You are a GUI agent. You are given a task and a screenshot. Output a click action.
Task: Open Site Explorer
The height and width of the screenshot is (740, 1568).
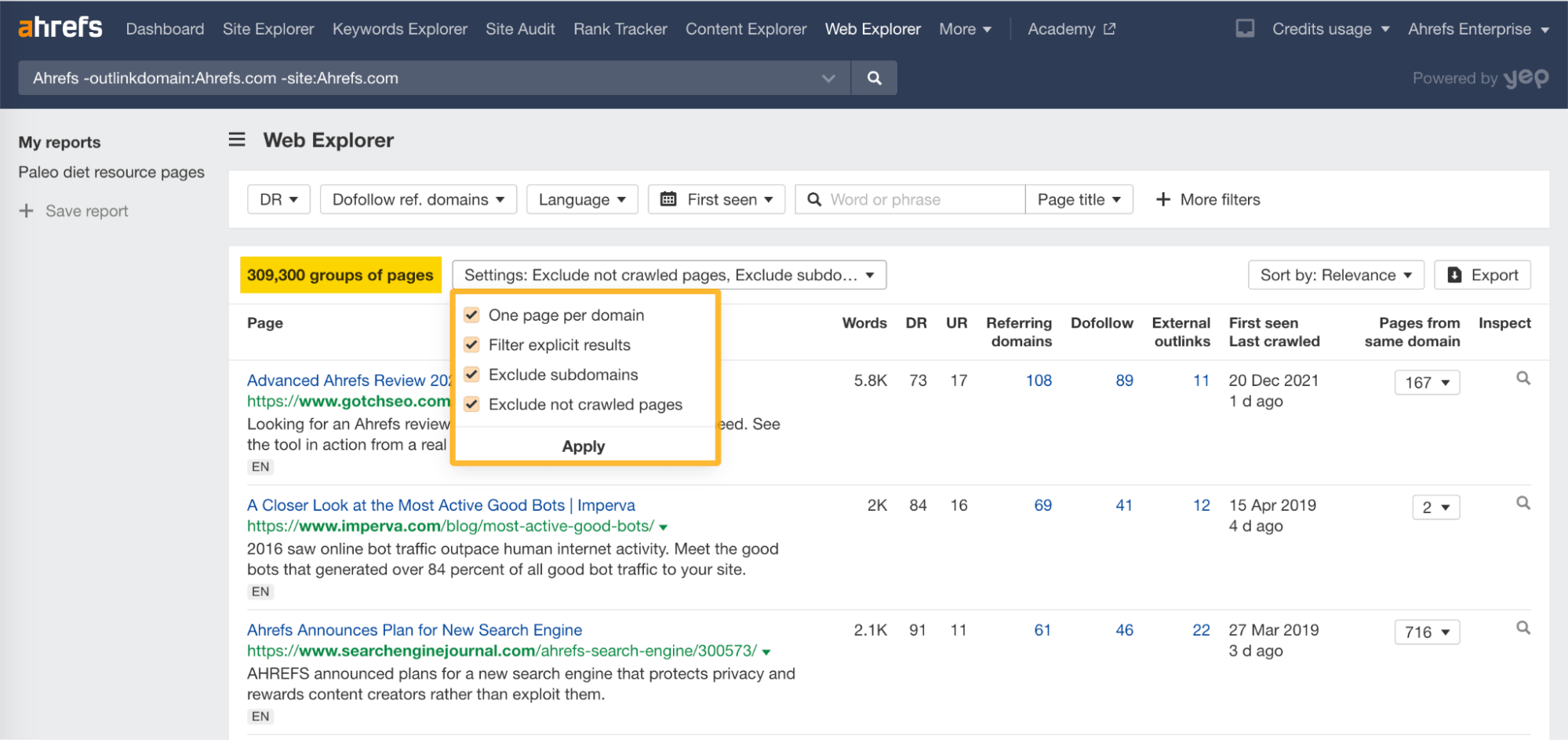click(268, 29)
